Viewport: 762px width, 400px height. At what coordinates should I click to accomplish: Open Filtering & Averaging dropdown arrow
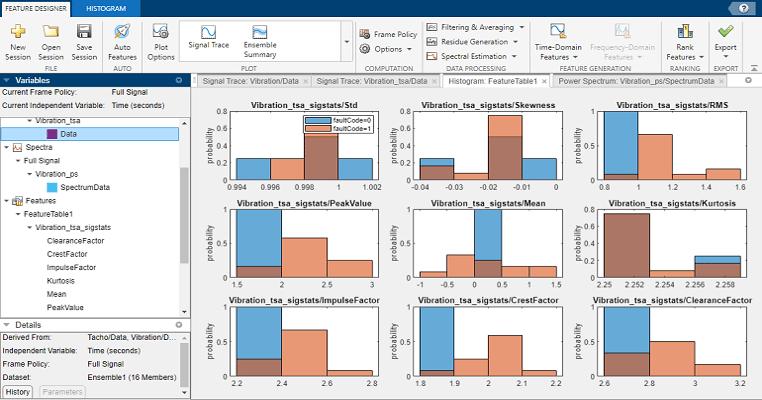(x=522, y=27)
